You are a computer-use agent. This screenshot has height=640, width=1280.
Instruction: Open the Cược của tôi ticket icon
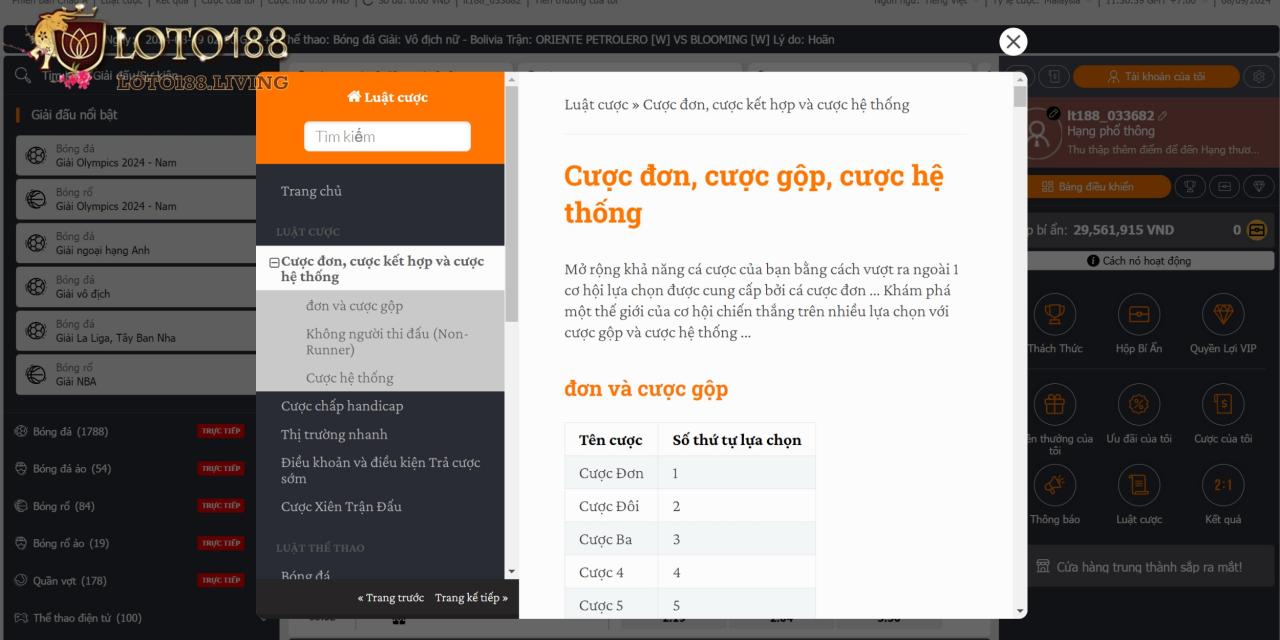click(1222, 405)
